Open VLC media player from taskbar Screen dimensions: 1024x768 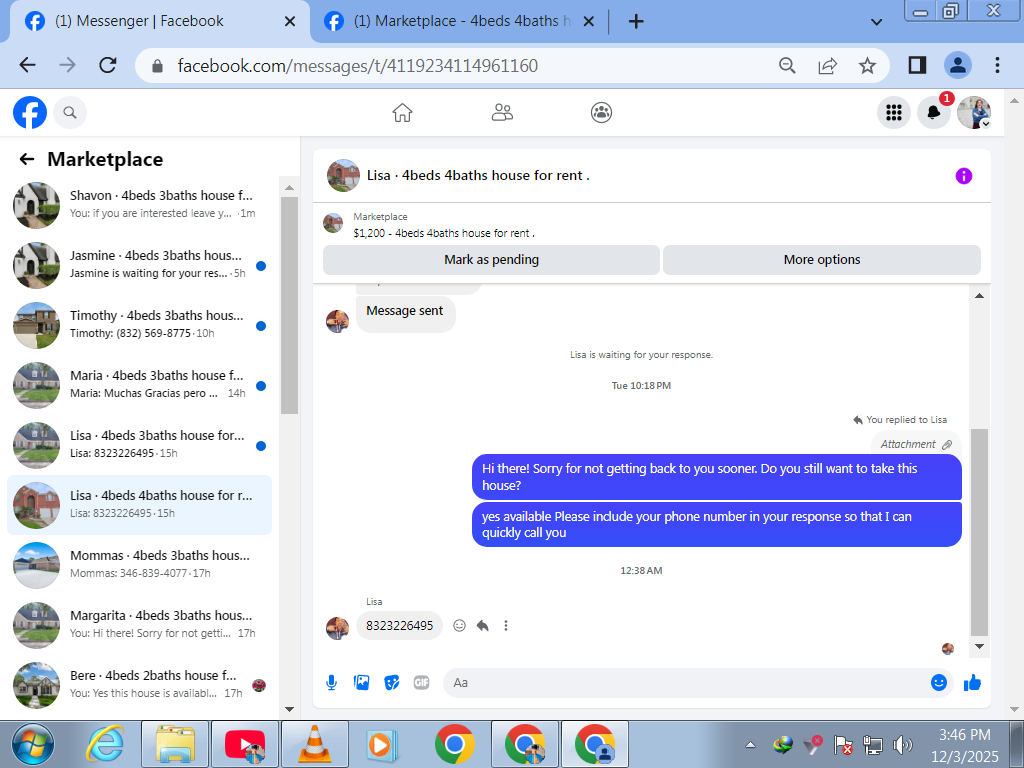click(x=315, y=744)
